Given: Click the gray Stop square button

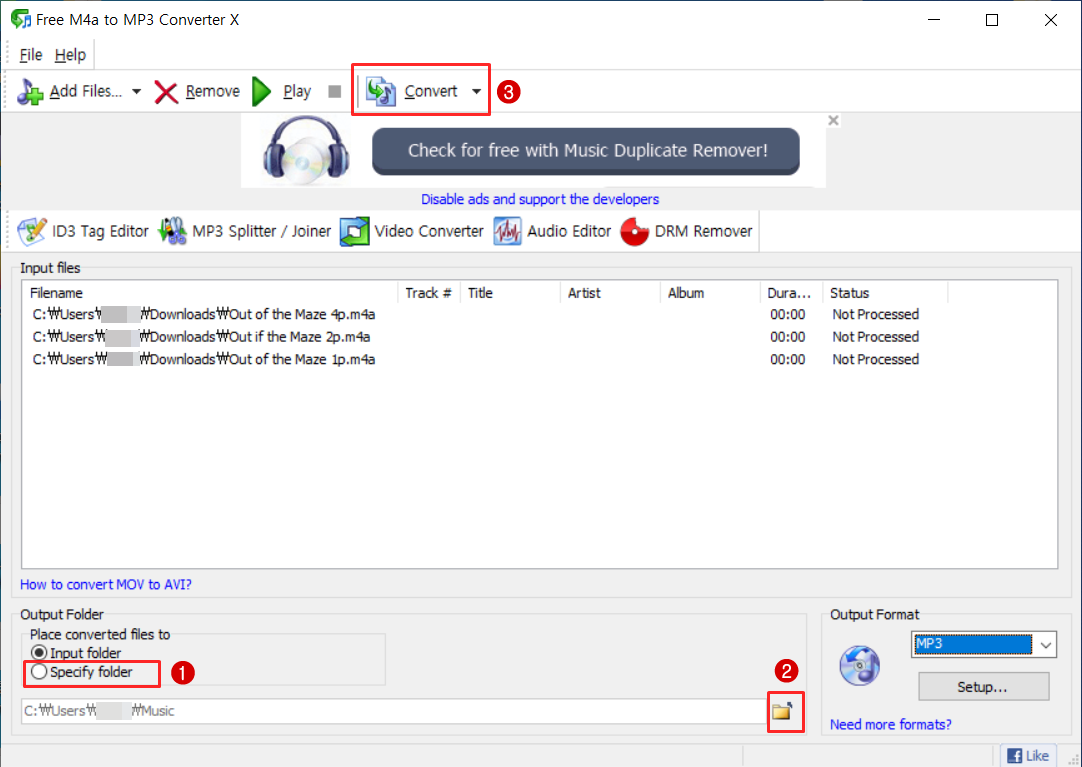Looking at the screenshot, I should tap(335, 92).
